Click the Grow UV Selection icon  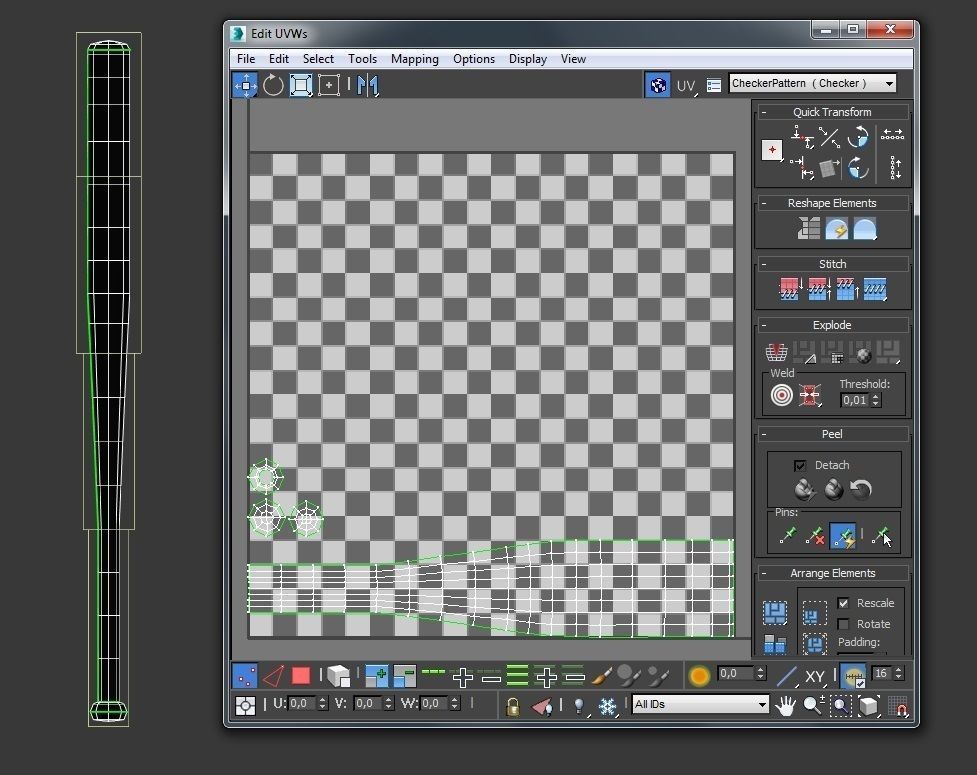376,675
